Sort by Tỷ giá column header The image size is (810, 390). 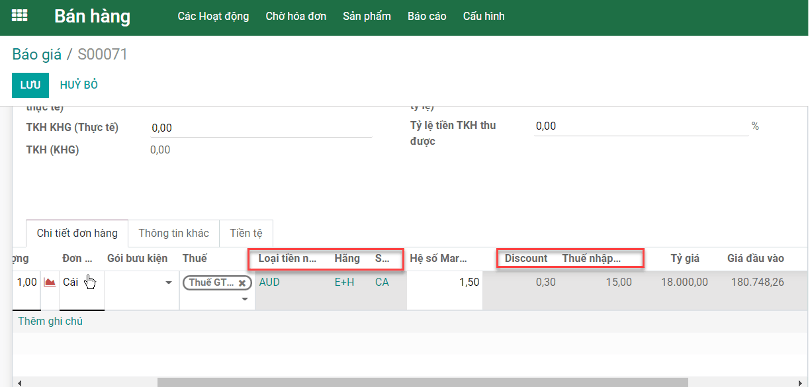(x=685, y=259)
